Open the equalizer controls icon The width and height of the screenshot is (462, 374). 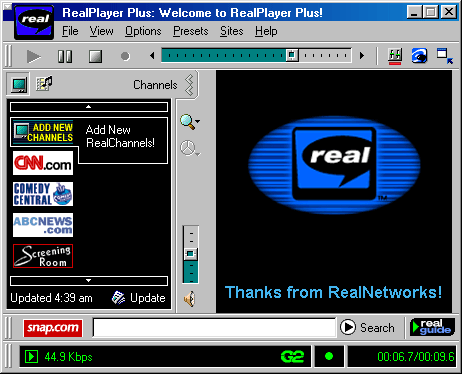[395, 56]
